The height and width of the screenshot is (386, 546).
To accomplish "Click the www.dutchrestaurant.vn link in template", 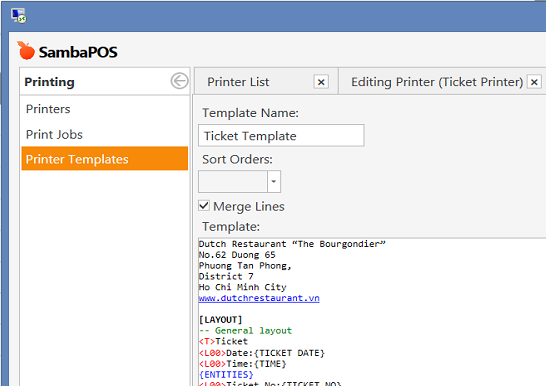I will (259, 298).
